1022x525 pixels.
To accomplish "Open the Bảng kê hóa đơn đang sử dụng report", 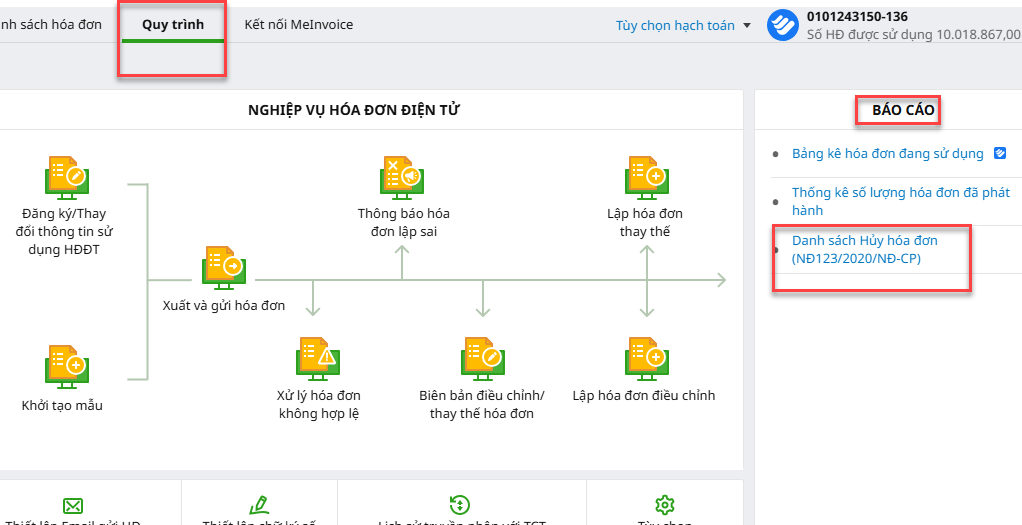I will 887,154.
